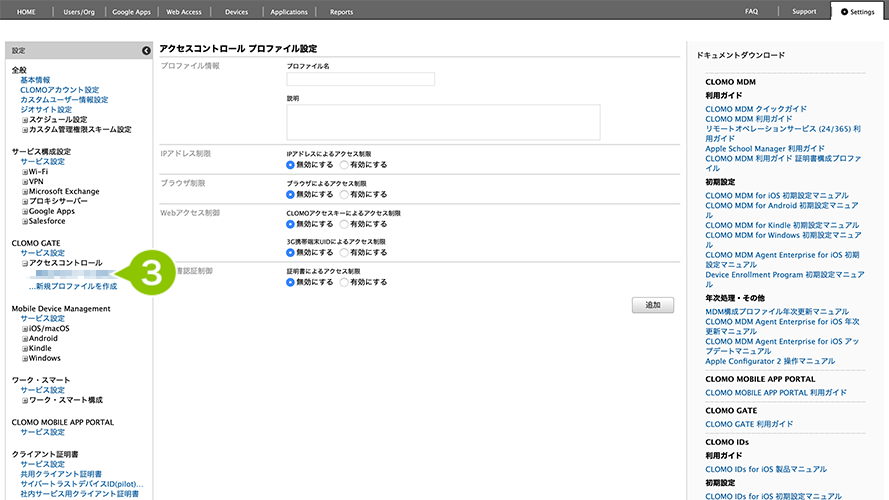
Task: Select 有効にする for IPアドレス access restriction
Action: (x=344, y=165)
